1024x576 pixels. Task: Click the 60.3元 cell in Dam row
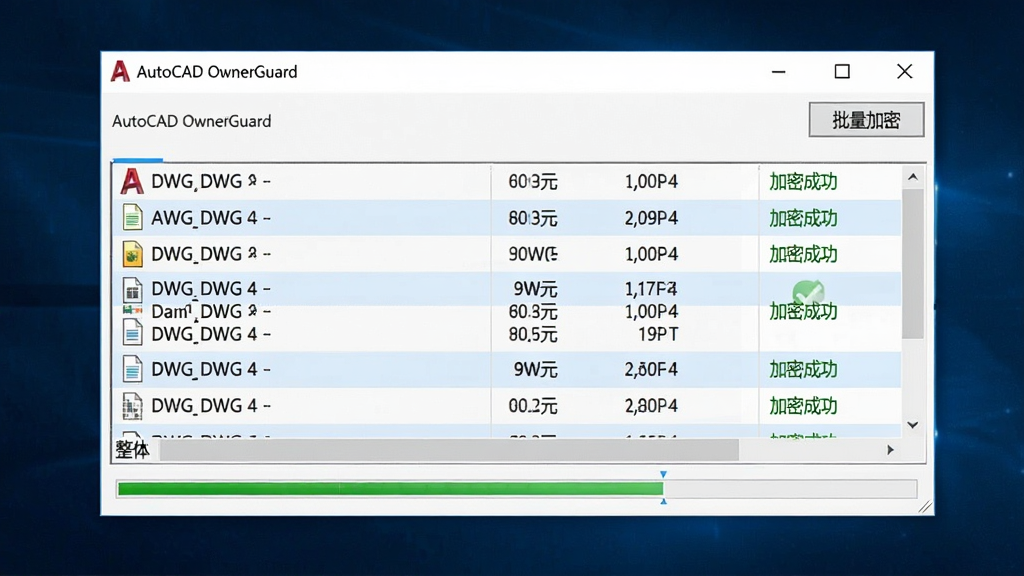[533, 312]
